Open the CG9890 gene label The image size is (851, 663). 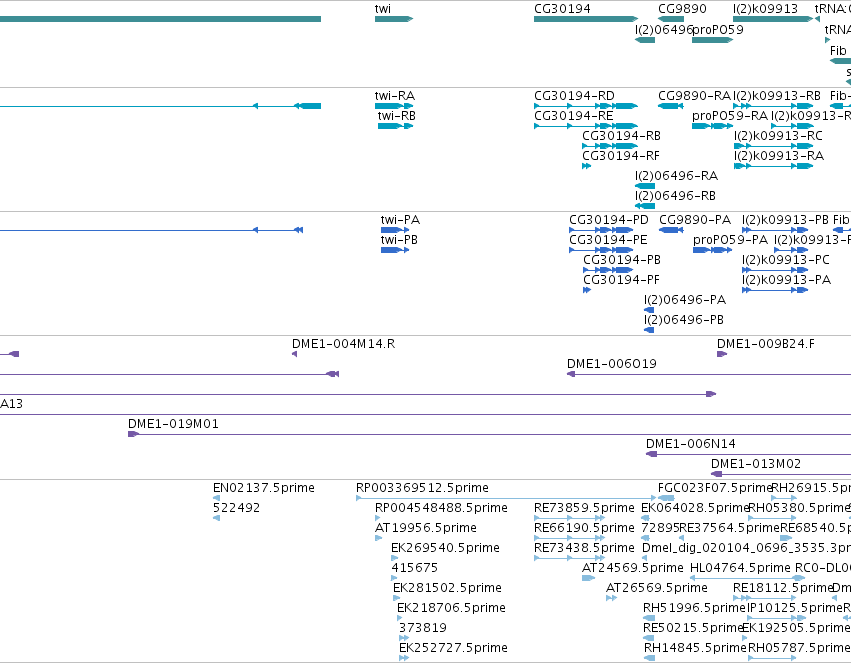click(682, 9)
